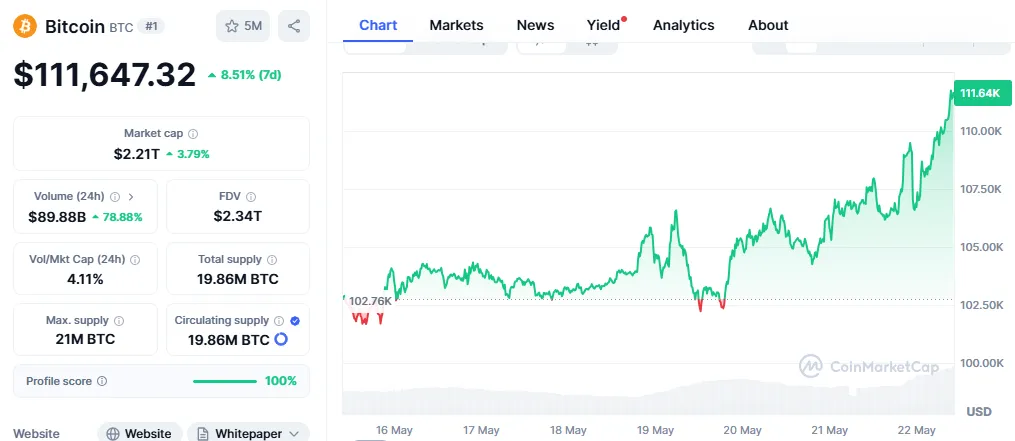Click the share icon button

[x=294, y=26]
